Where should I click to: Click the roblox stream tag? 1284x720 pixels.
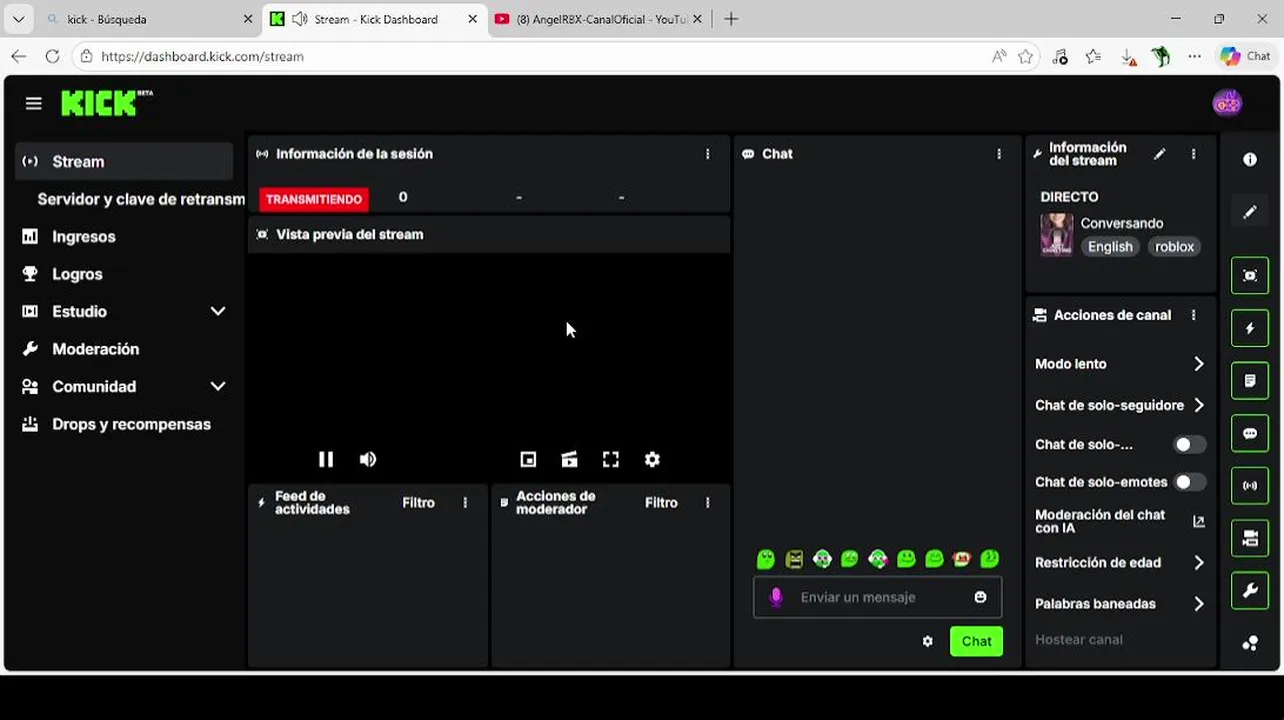[x=1174, y=247]
